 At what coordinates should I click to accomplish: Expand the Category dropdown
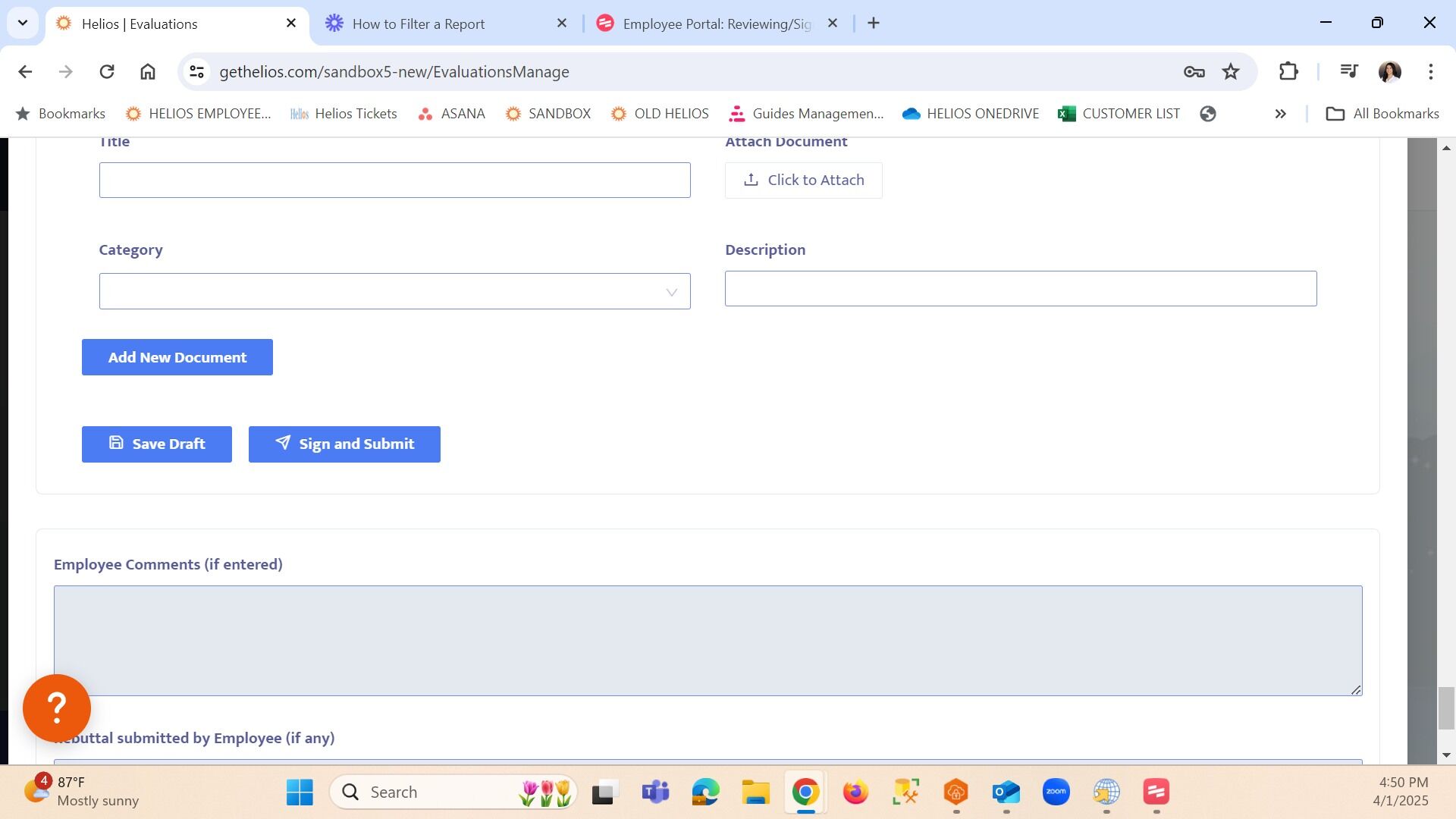394,291
